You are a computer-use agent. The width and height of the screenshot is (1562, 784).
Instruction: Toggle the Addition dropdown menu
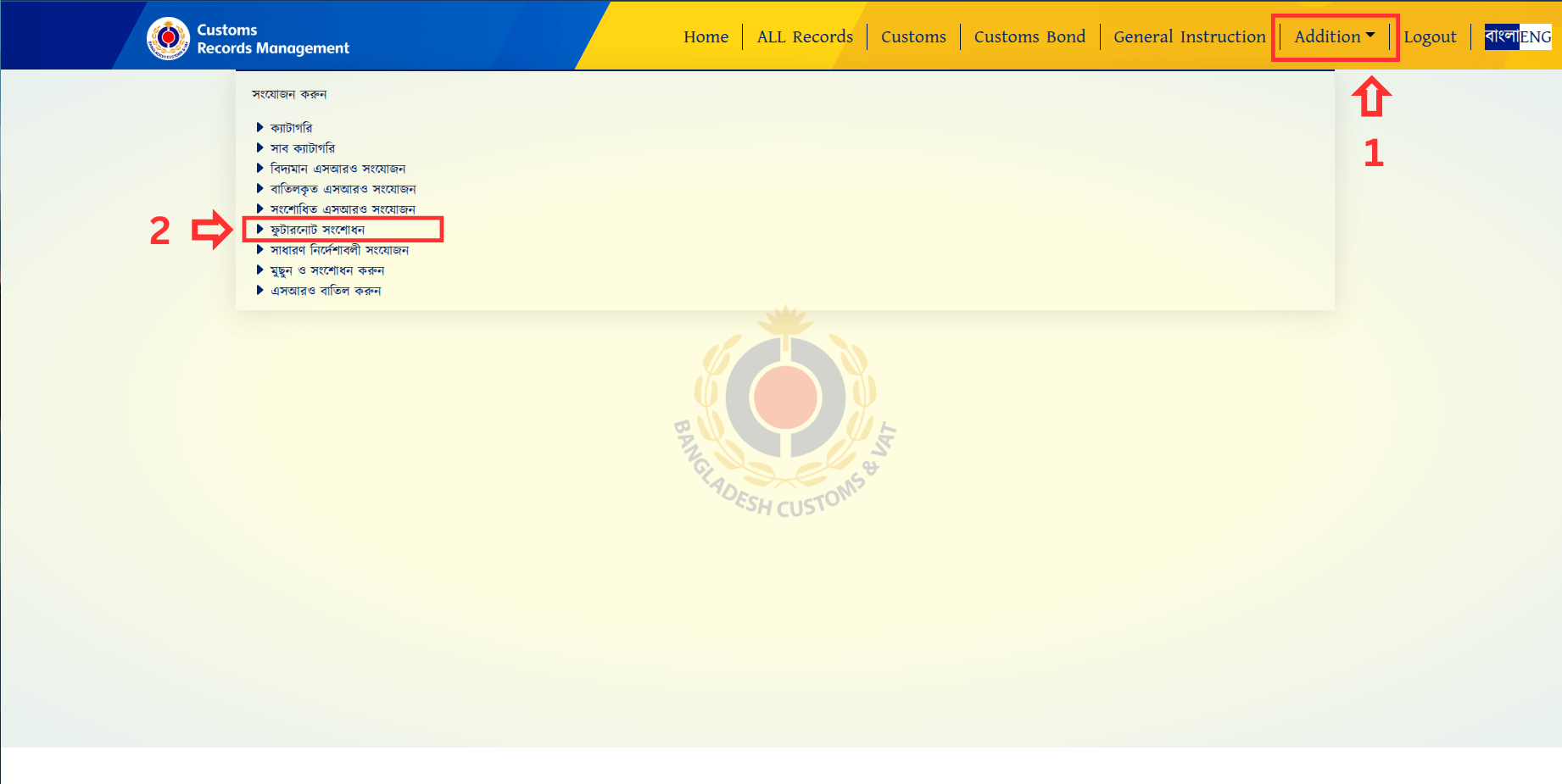[1335, 36]
